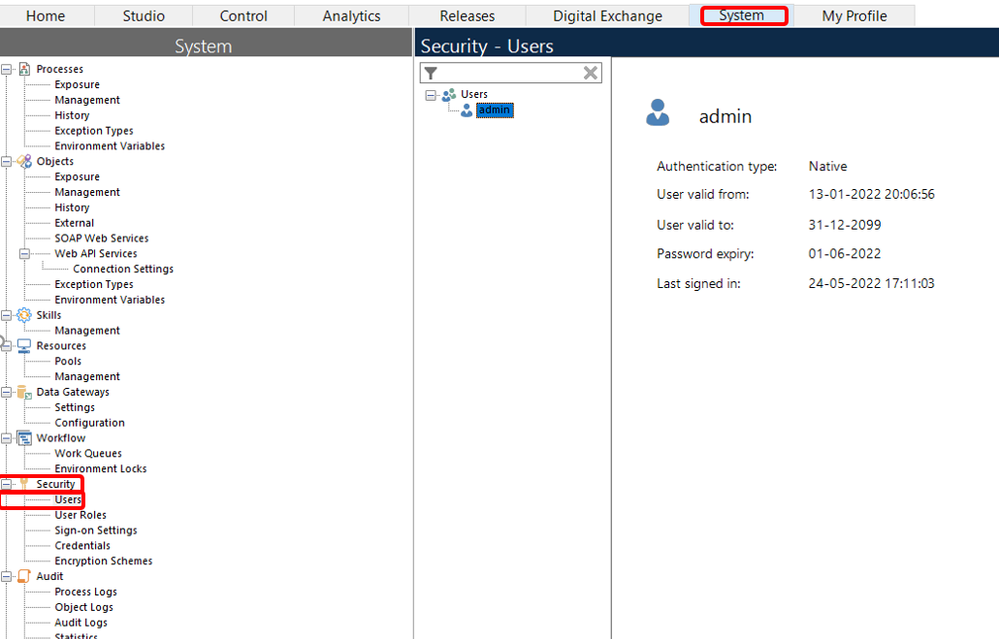Click the Skills gear icon
Screen dimensions: 999x639
tap(24, 315)
